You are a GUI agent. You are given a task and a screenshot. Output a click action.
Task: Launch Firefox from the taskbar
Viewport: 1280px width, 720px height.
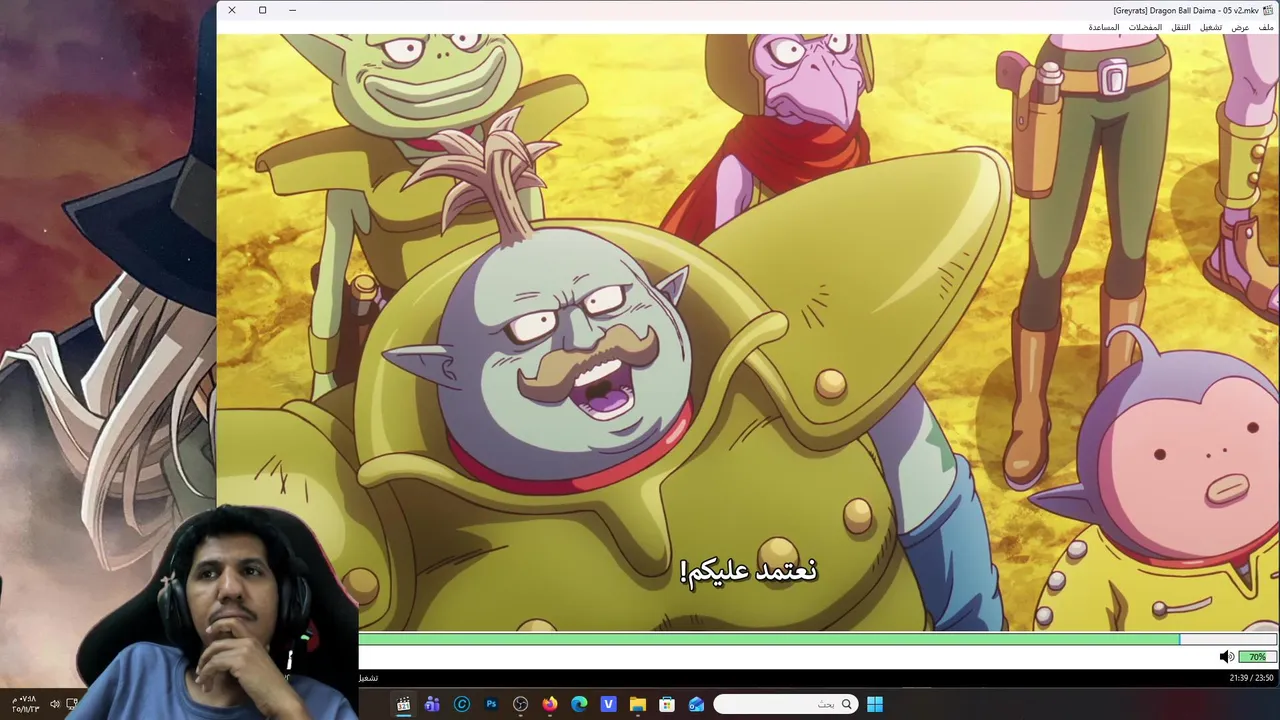click(x=550, y=704)
